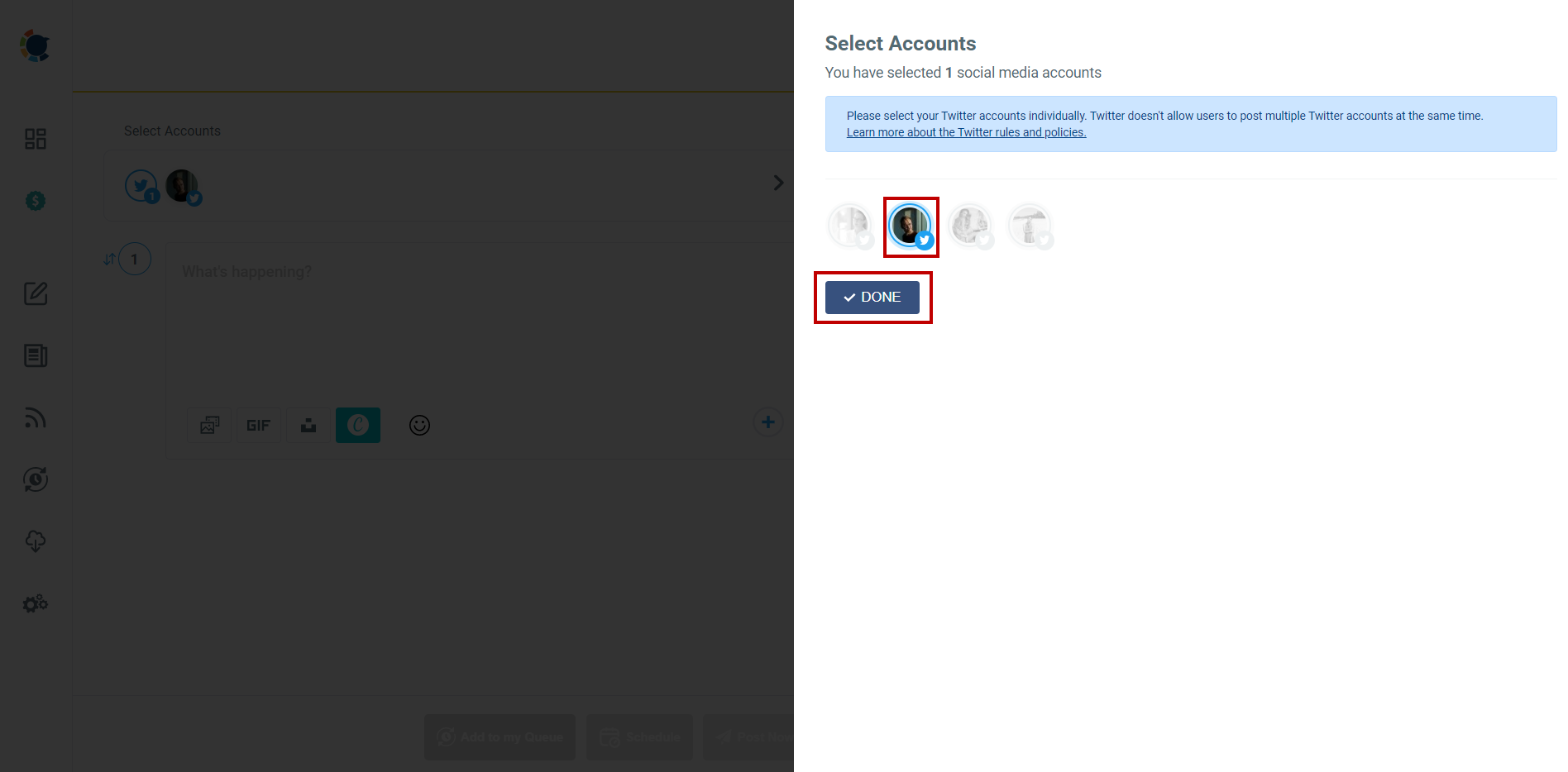Click the tweet counter stepper control
1568x772 pixels.
point(133,259)
